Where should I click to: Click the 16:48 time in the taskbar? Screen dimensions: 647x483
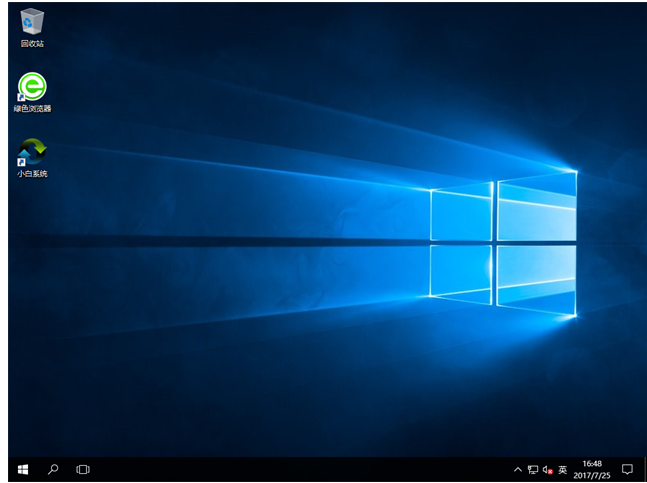point(592,463)
